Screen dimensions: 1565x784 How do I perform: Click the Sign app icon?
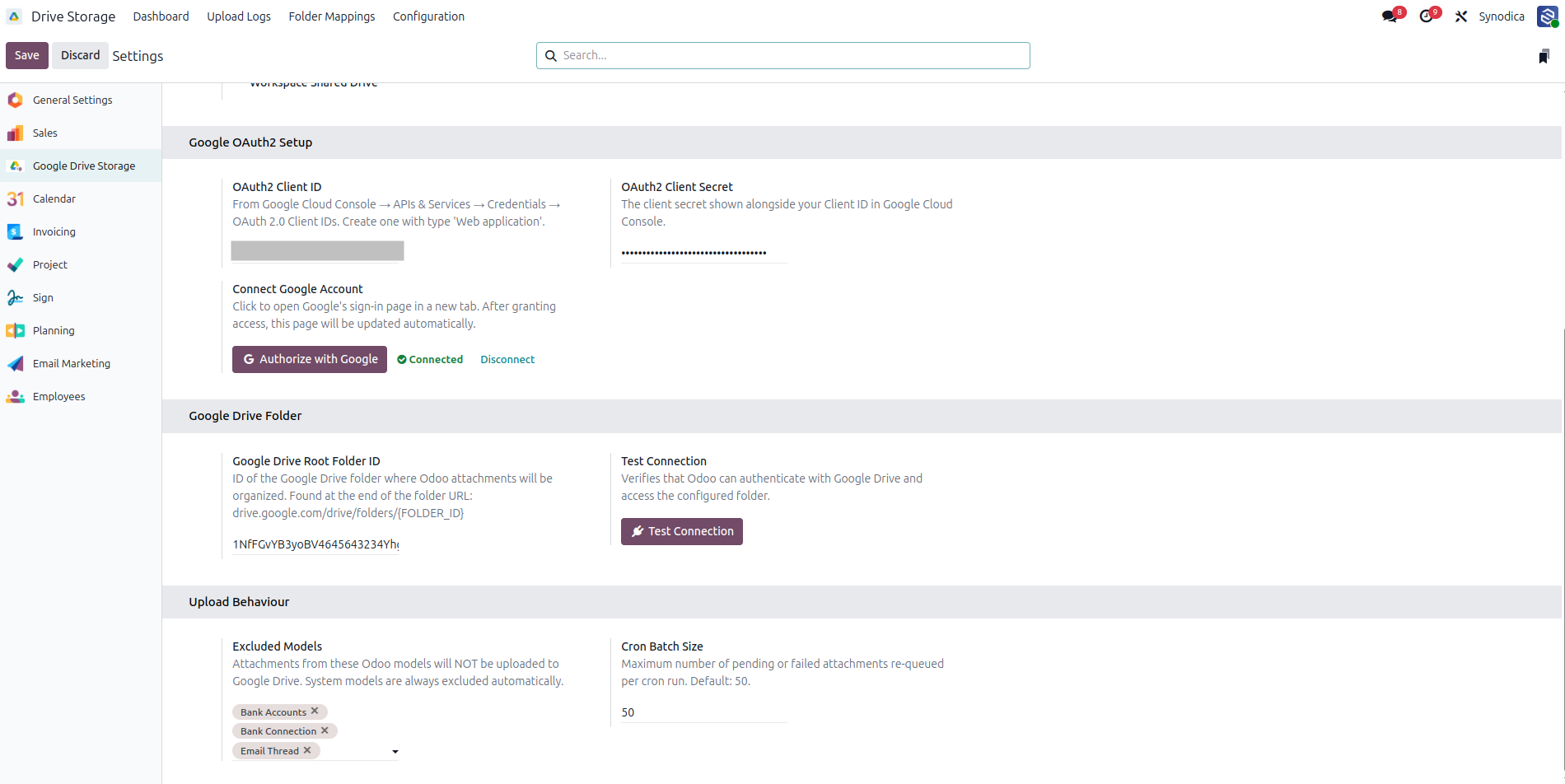click(x=15, y=297)
